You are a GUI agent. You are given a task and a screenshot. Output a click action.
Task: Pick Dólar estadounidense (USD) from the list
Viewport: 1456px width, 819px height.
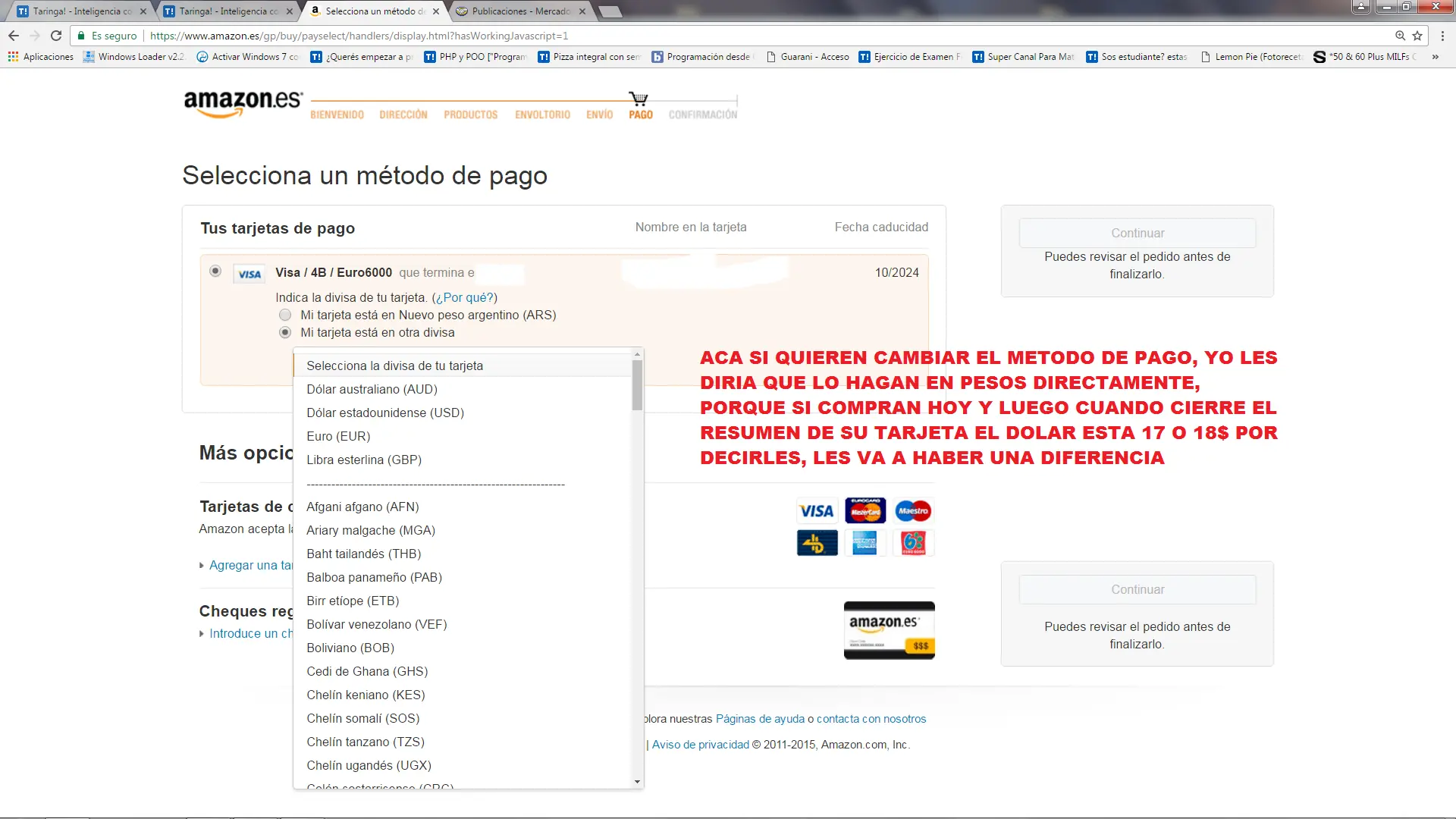point(463,413)
